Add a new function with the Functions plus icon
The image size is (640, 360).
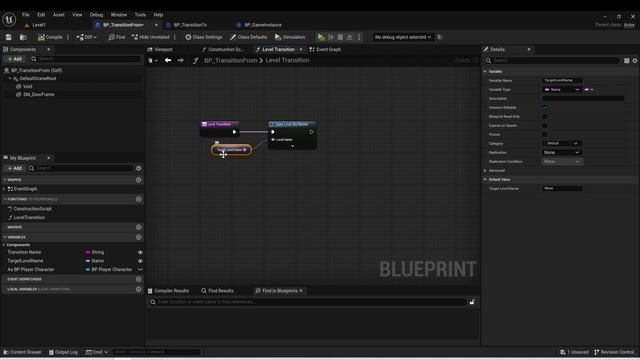139,199
